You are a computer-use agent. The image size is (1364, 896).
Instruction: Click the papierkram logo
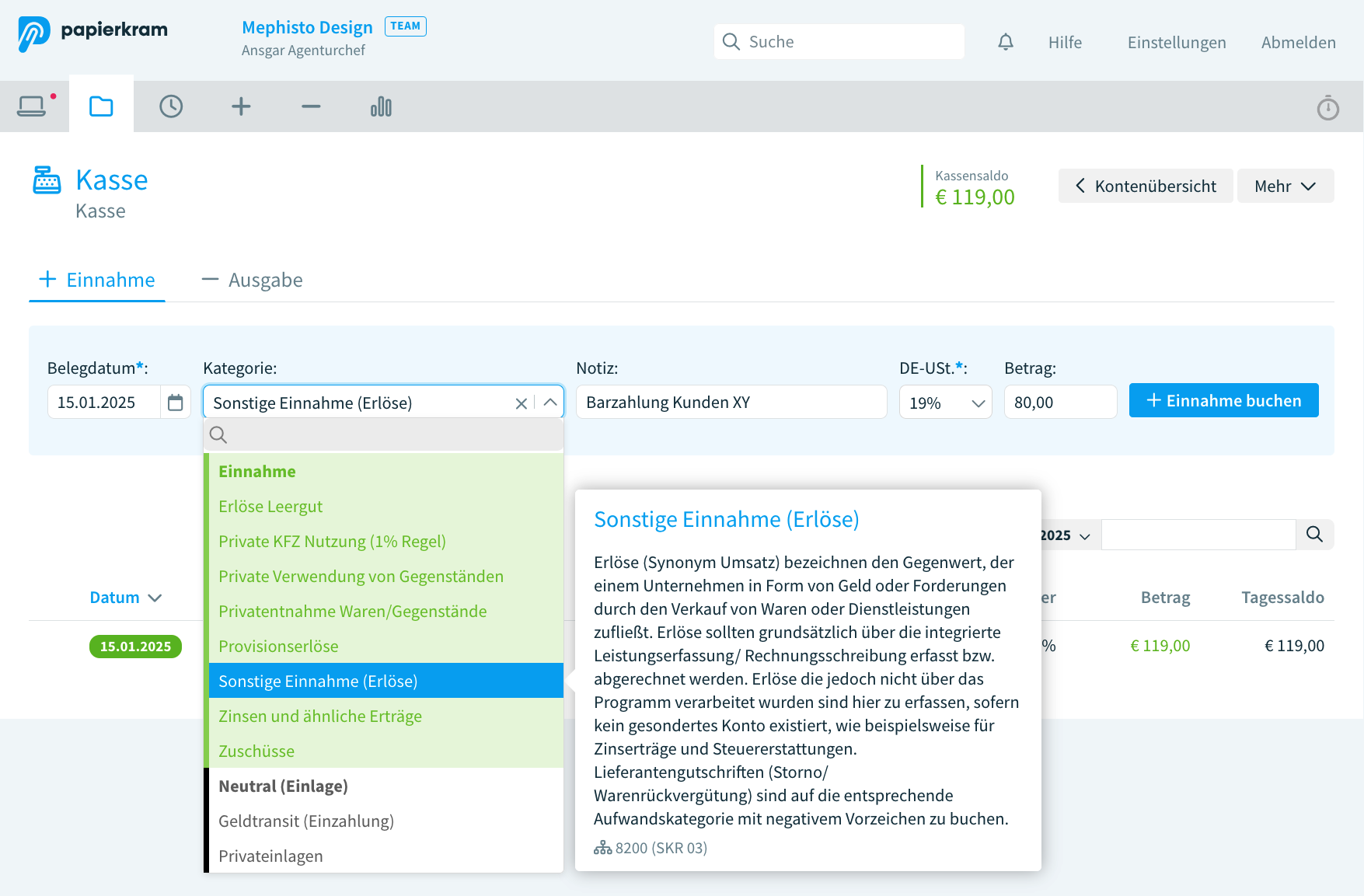92,33
